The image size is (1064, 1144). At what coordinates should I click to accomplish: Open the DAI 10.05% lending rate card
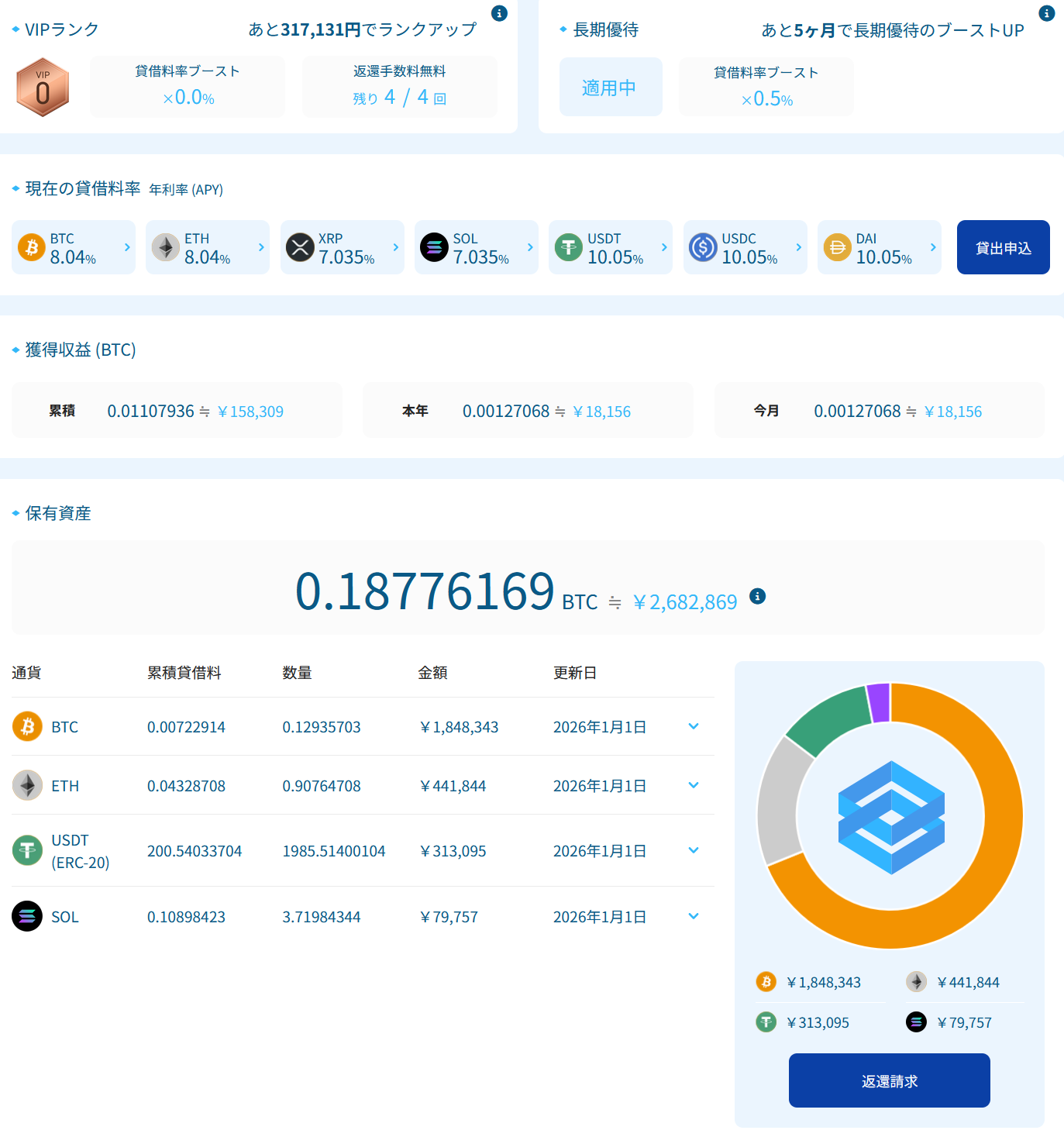coord(879,247)
